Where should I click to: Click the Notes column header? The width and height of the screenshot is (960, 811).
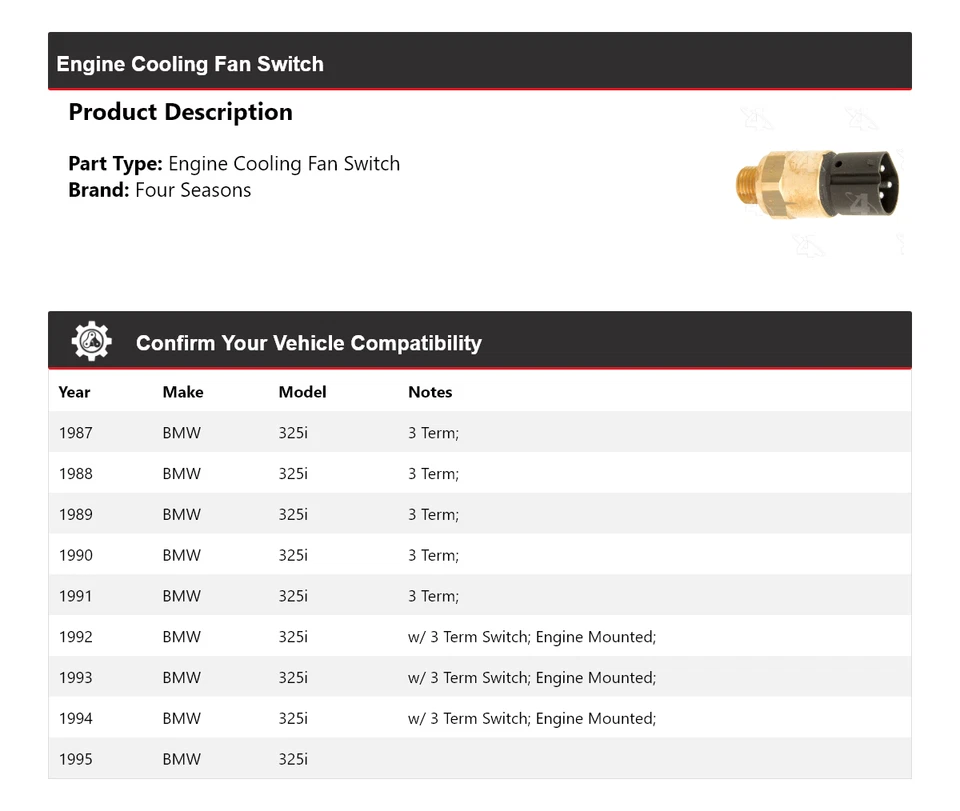[430, 392]
